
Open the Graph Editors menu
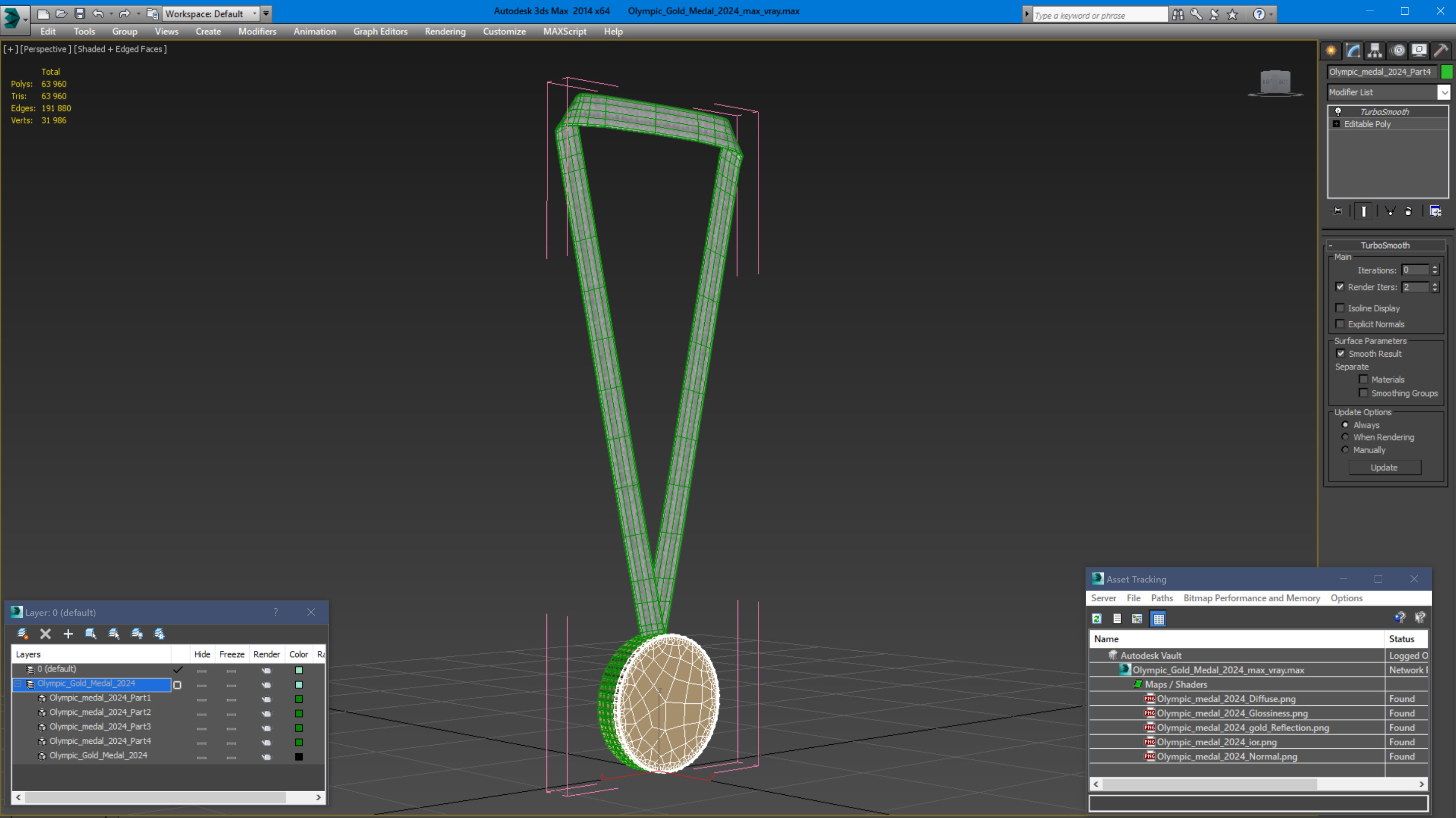point(380,32)
